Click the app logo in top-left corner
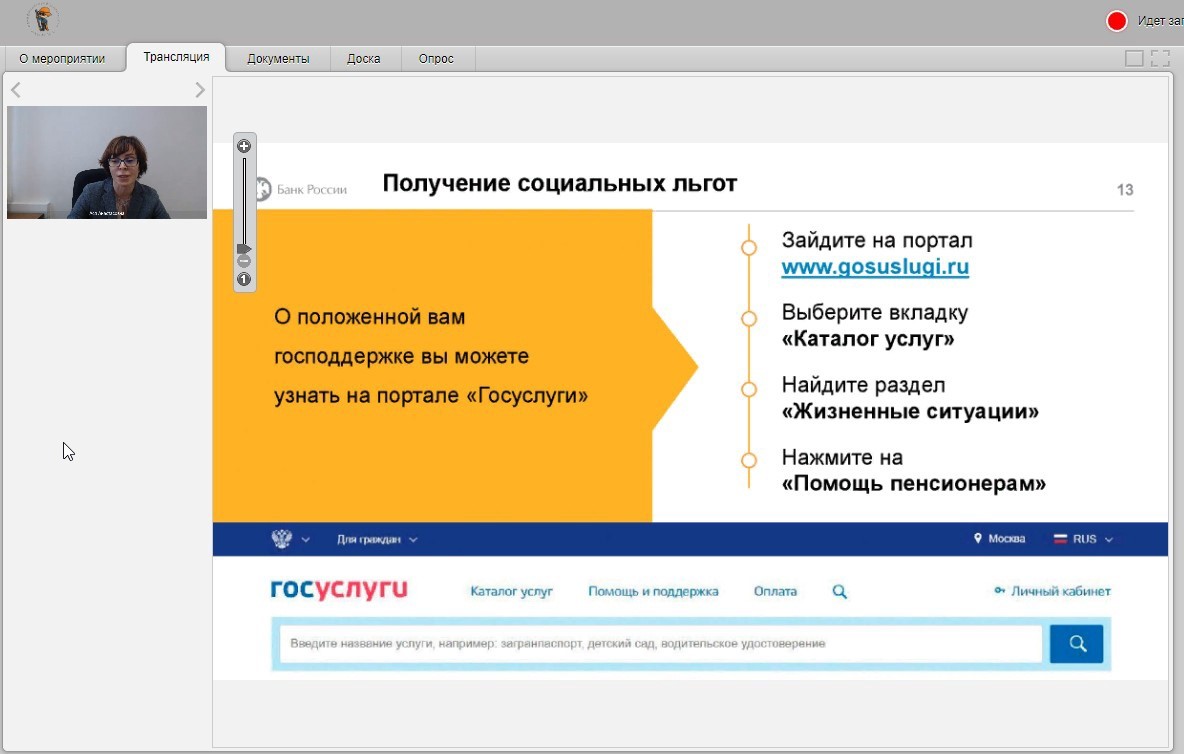This screenshot has height=754, width=1184. 43,20
